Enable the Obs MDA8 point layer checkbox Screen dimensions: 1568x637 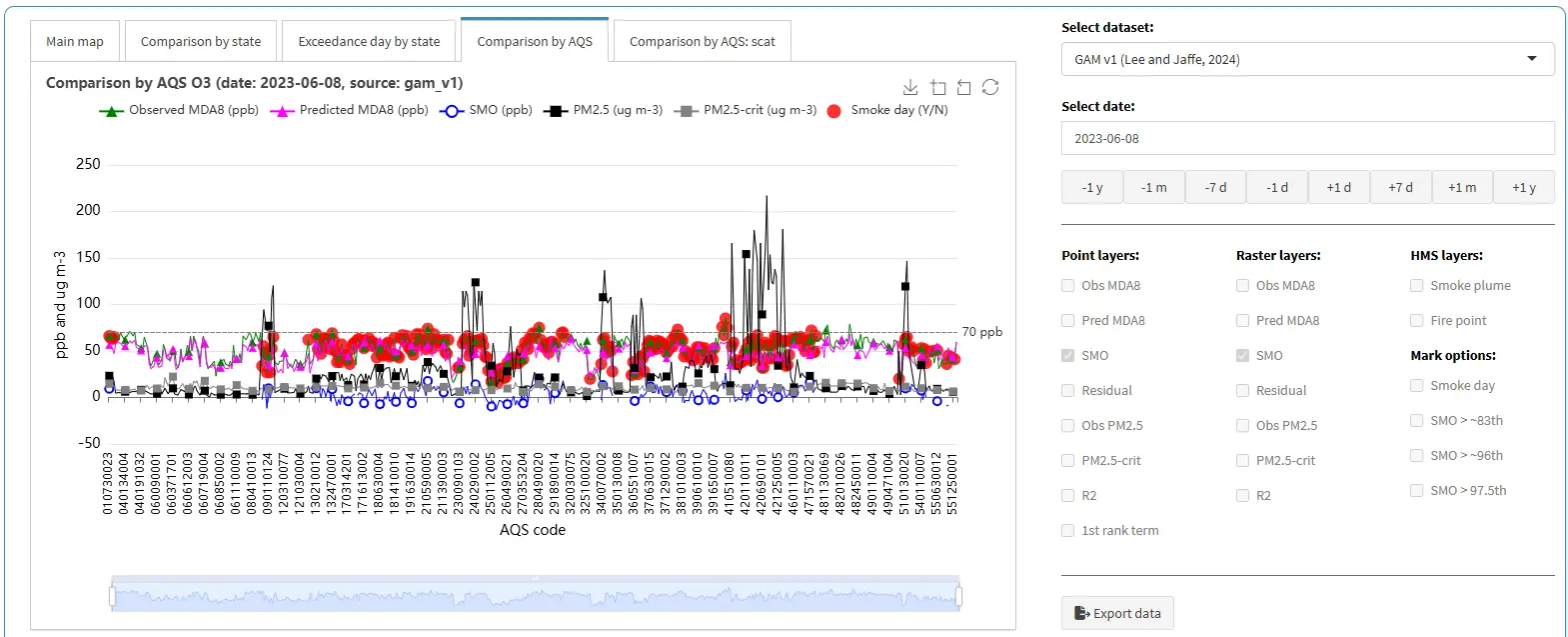(1068, 286)
